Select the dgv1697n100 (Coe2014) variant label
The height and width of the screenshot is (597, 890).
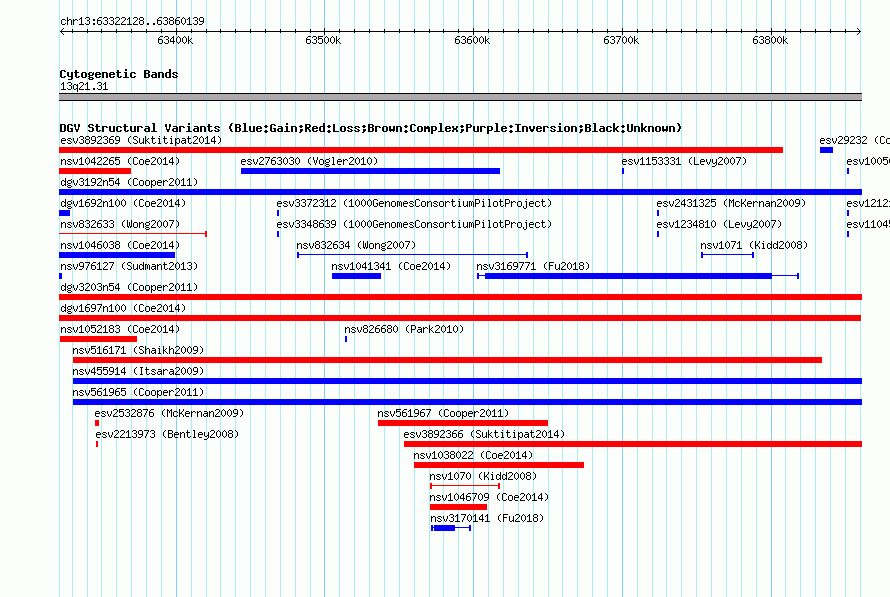click(123, 308)
